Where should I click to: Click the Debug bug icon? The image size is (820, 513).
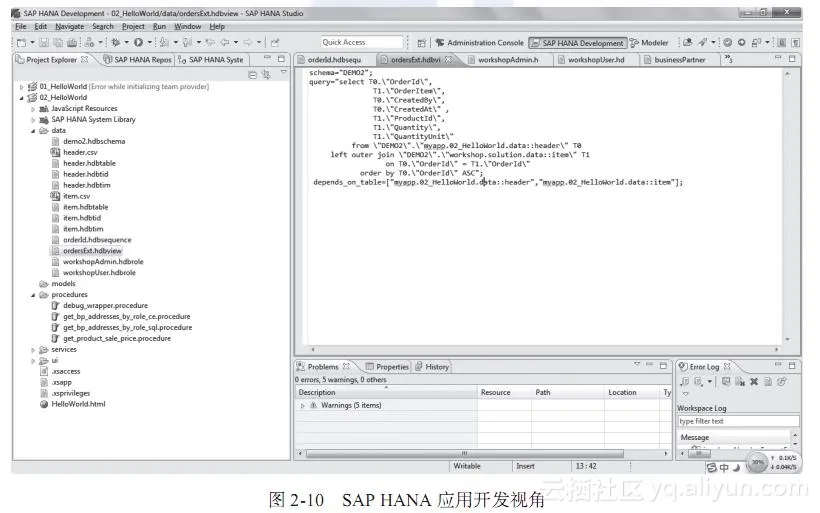116,43
